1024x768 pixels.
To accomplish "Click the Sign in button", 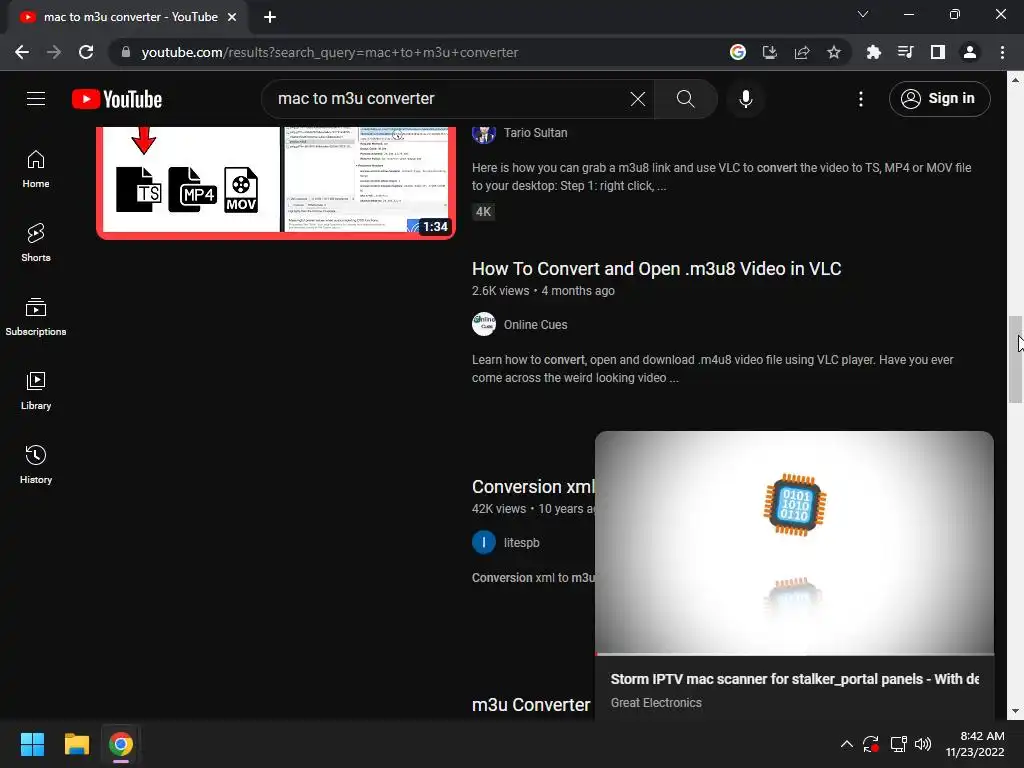I will point(939,99).
